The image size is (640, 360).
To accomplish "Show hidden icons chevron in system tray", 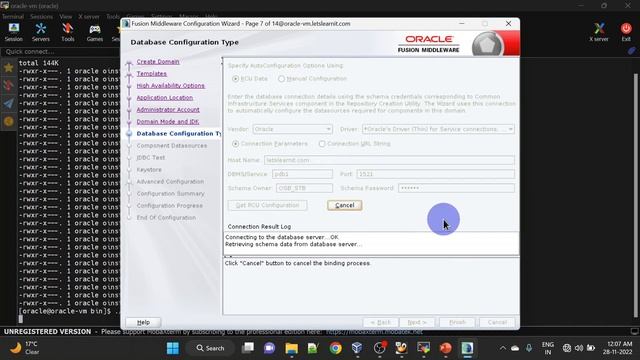I will tap(503, 348).
